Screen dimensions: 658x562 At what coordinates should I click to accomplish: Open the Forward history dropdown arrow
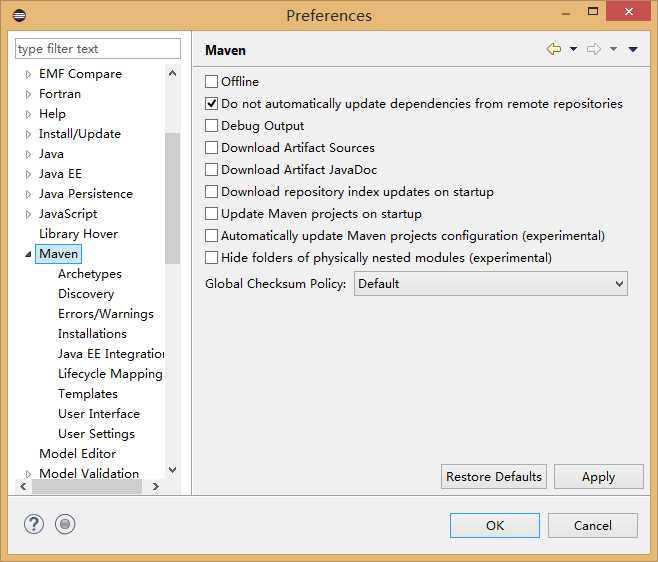[613, 49]
